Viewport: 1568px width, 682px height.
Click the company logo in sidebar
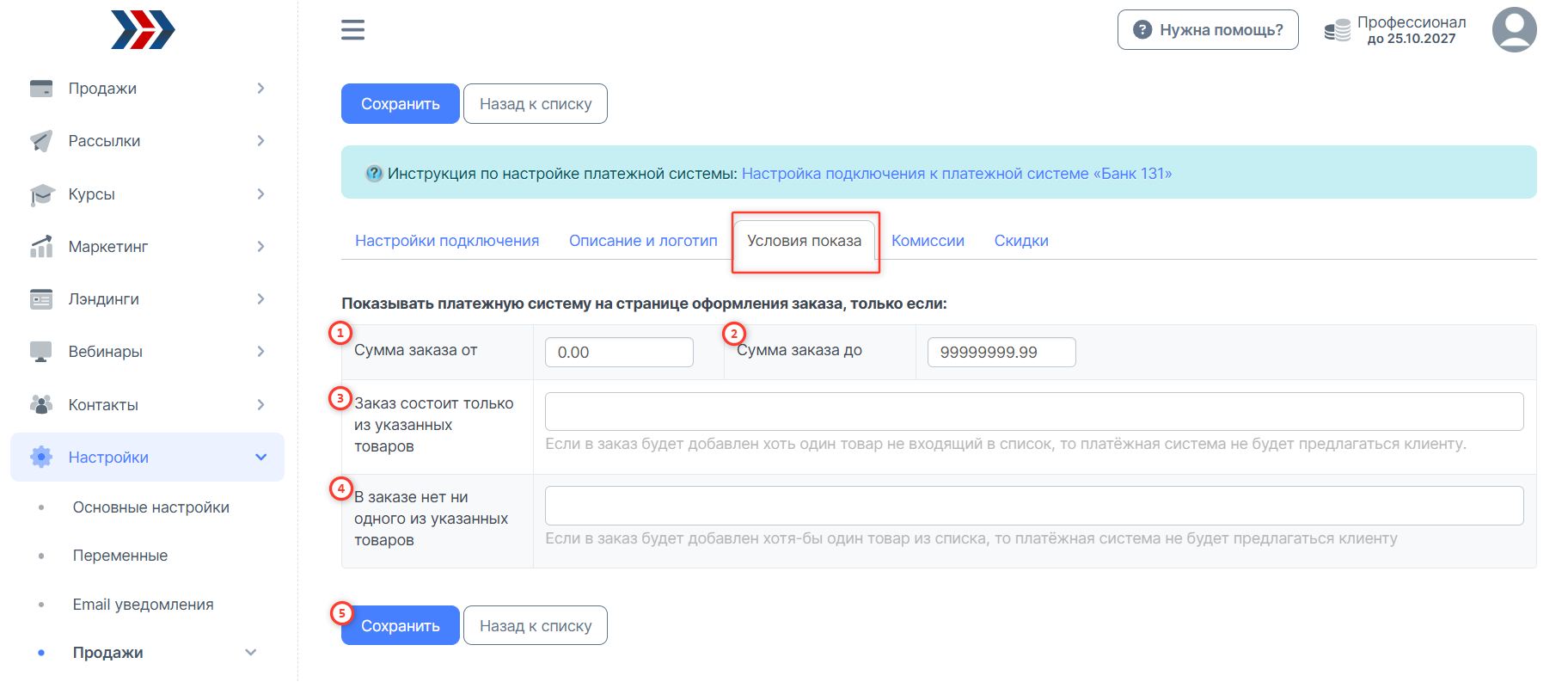tap(143, 30)
